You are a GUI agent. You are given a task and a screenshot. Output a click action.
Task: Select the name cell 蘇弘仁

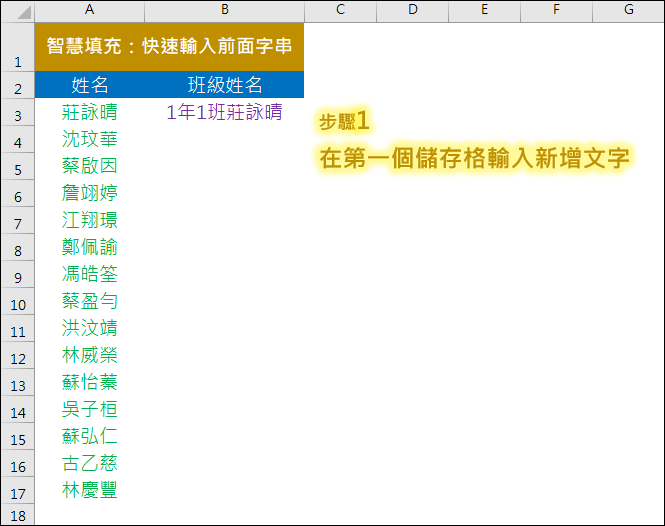pyautogui.click(x=89, y=436)
